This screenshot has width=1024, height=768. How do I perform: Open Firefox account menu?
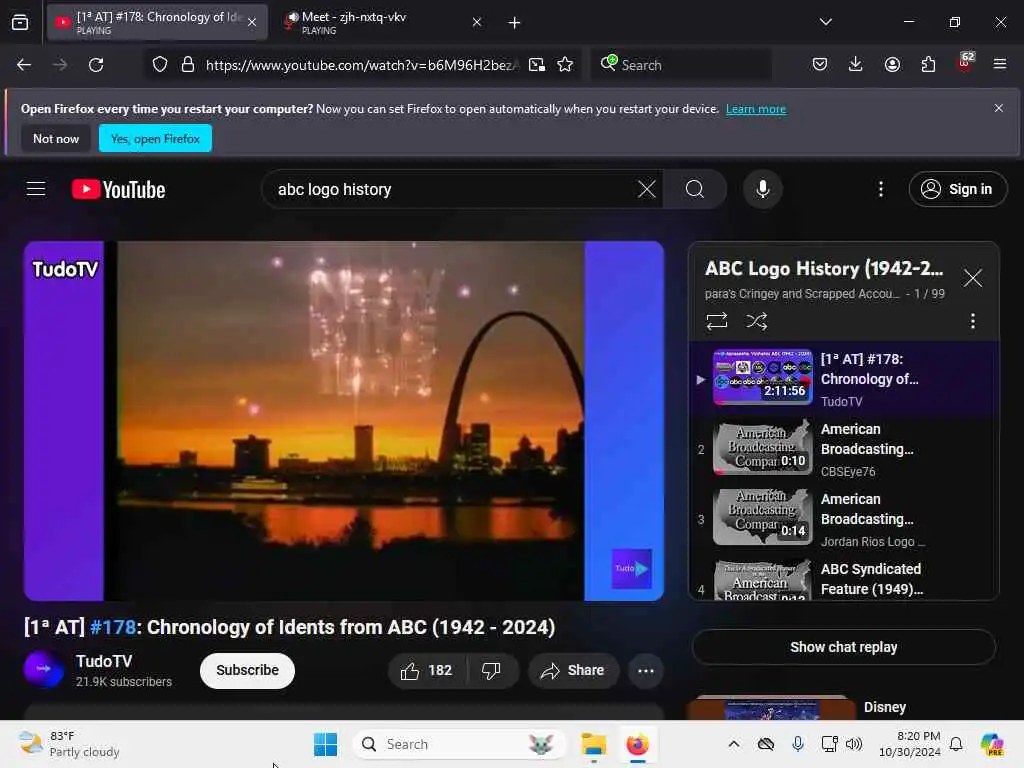[892, 64]
